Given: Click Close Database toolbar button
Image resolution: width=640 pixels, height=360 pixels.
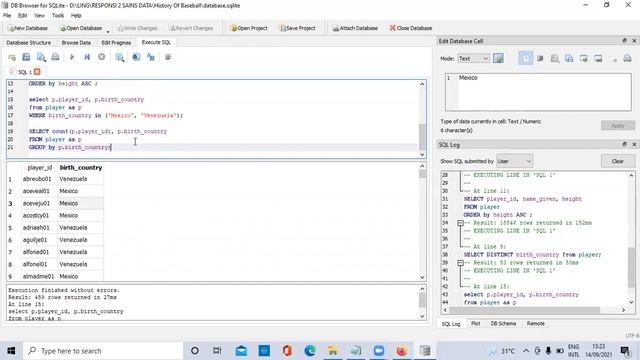Looking at the screenshot, I should [x=411, y=28].
